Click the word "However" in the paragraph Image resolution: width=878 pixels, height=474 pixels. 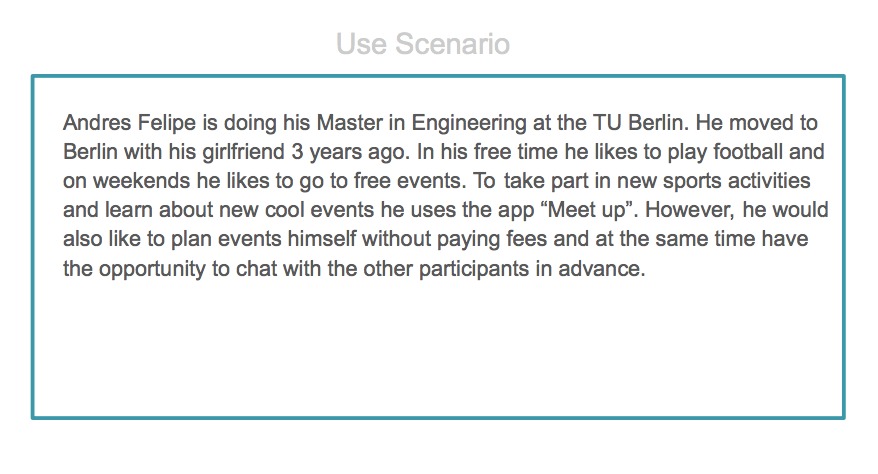tap(663, 211)
